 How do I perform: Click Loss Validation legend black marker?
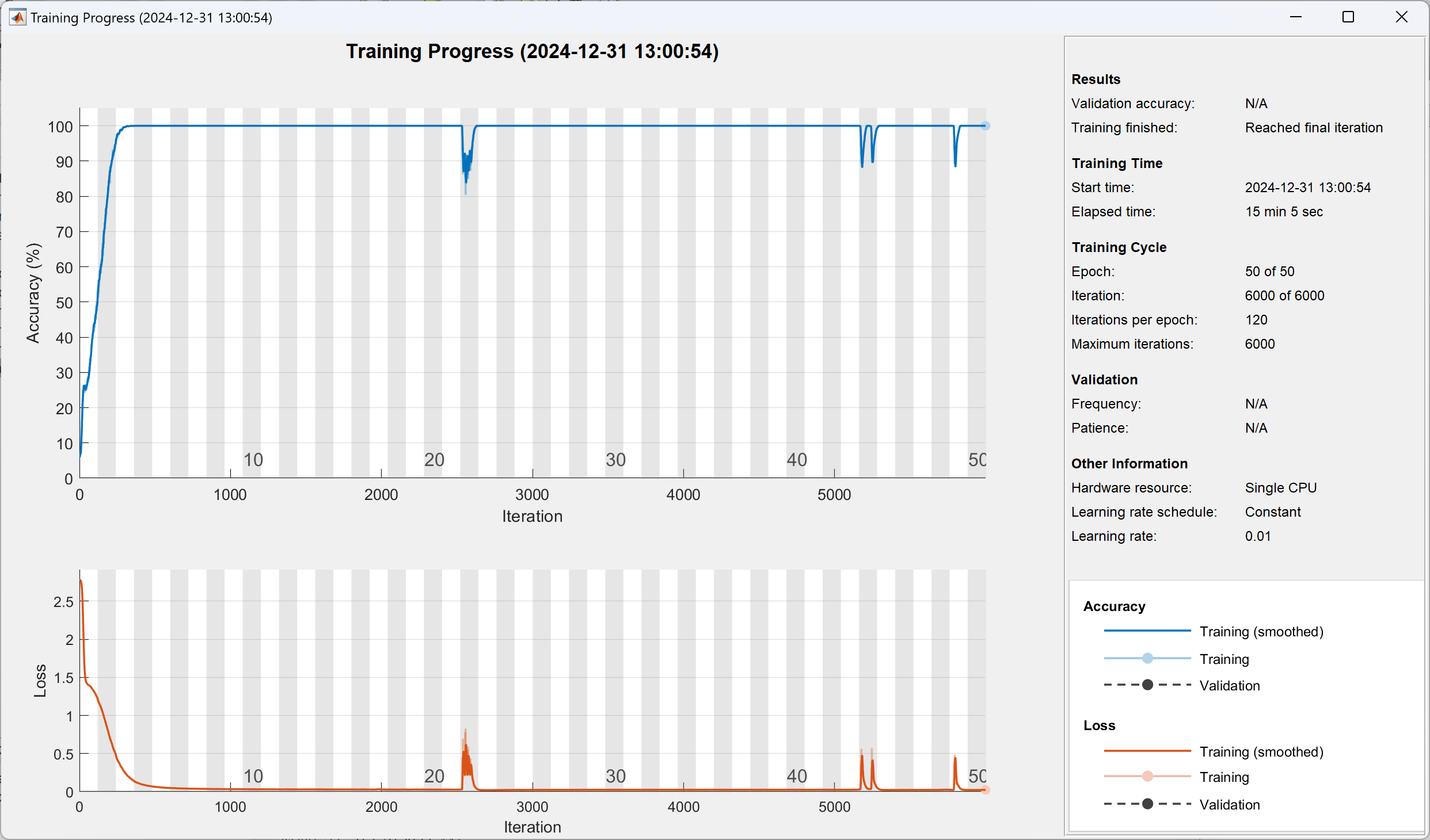click(1147, 804)
